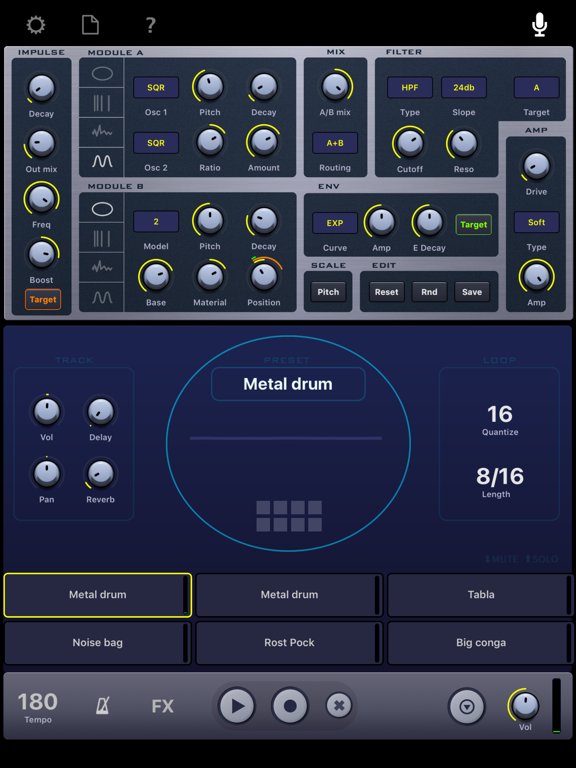Viewport: 576px width, 768px height.
Task: Click the Rnd randomize button
Action: point(429,292)
